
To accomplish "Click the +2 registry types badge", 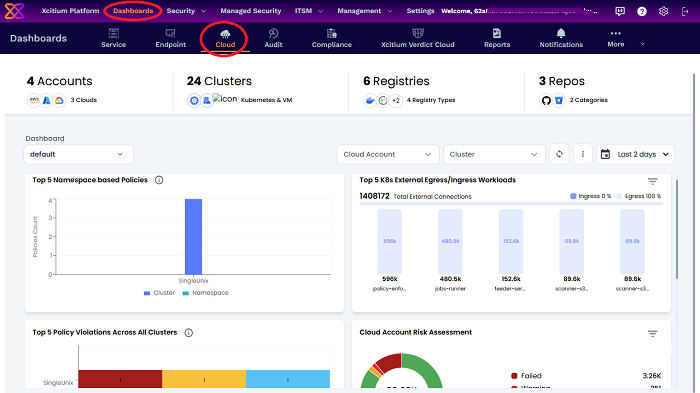I will 396,100.
